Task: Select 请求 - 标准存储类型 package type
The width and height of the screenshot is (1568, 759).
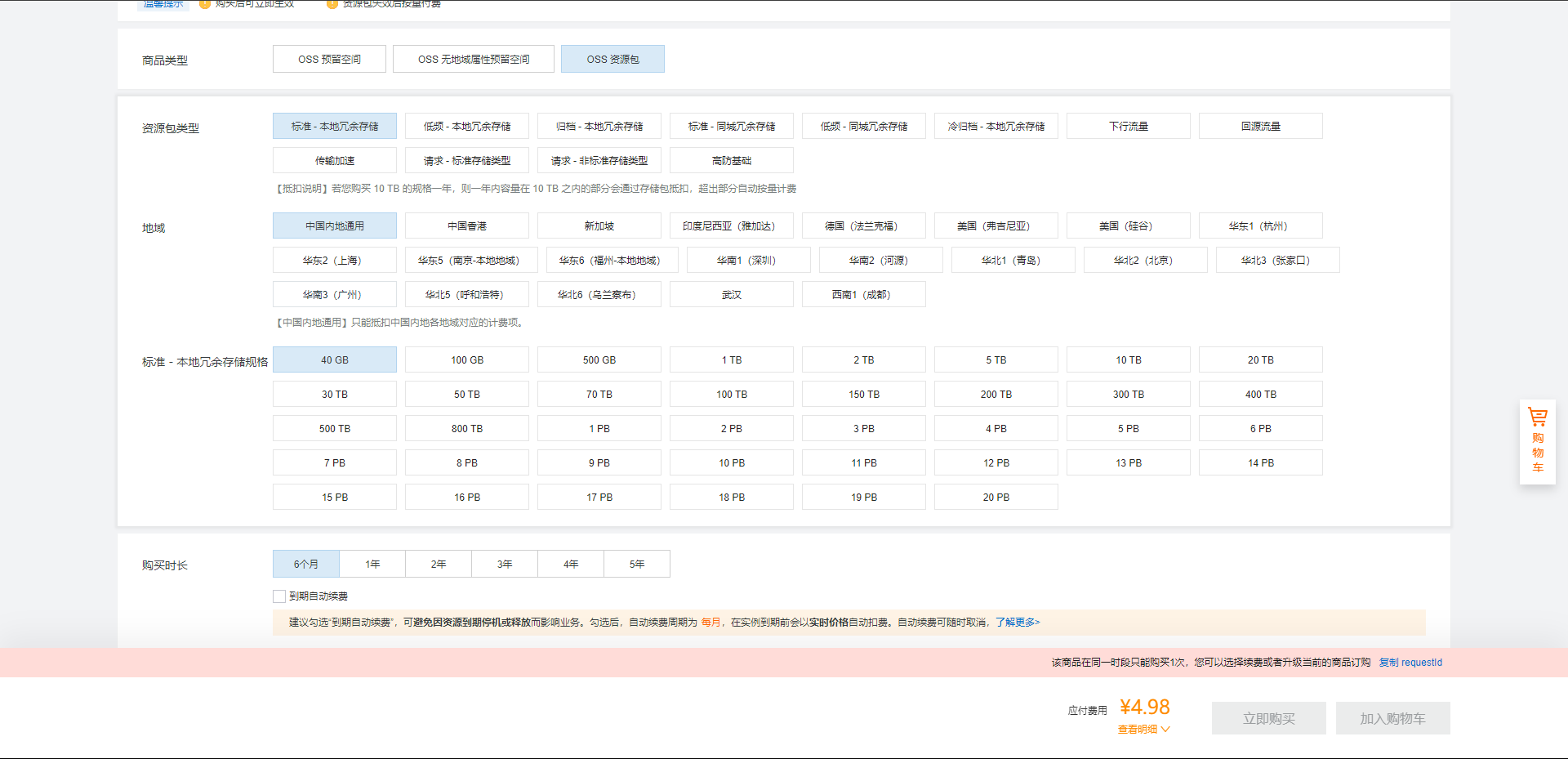Action: [x=467, y=160]
